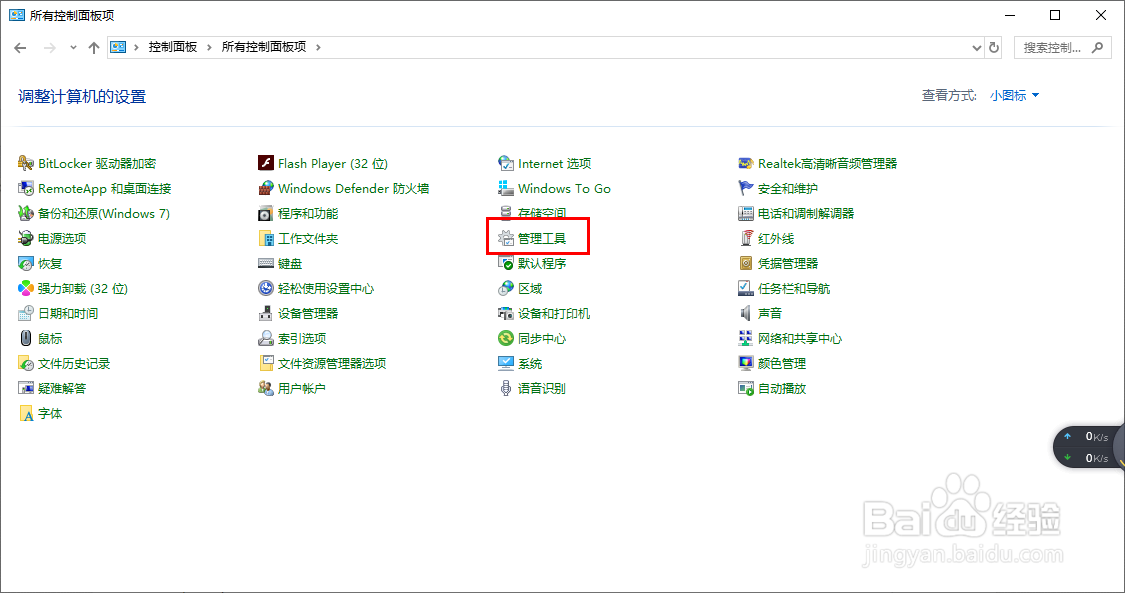Viewport: 1125px width, 593px height.
Task: Click 任务栏和导航 link
Action: pos(794,288)
